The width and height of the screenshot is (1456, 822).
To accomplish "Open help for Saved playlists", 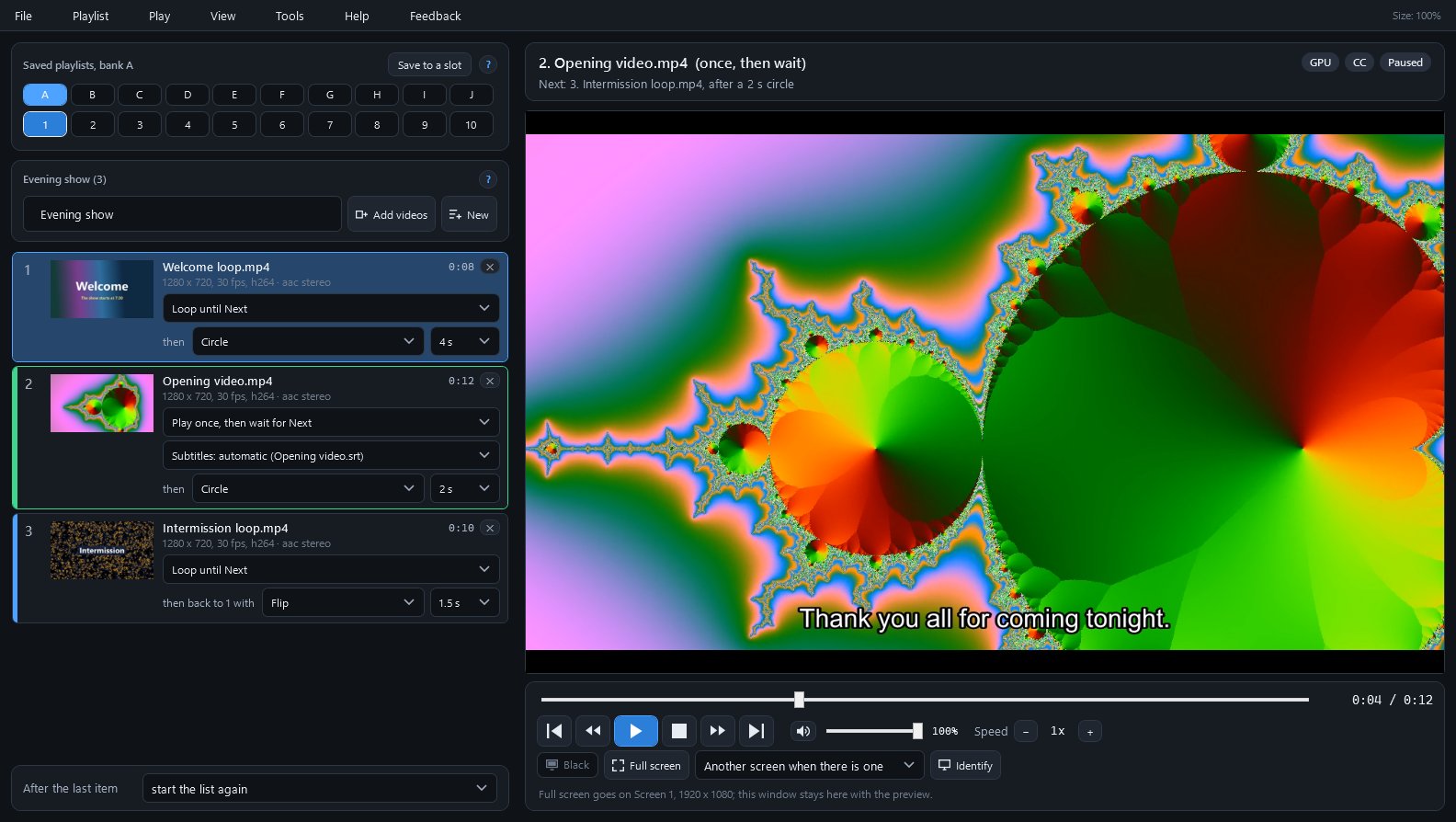I will coord(488,64).
